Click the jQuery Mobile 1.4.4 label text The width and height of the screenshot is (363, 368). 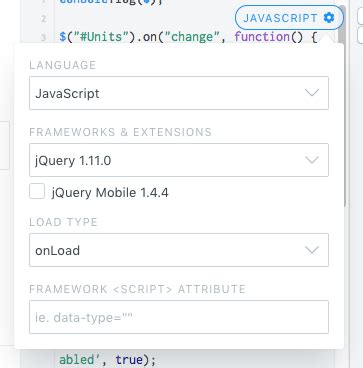click(110, 193)
